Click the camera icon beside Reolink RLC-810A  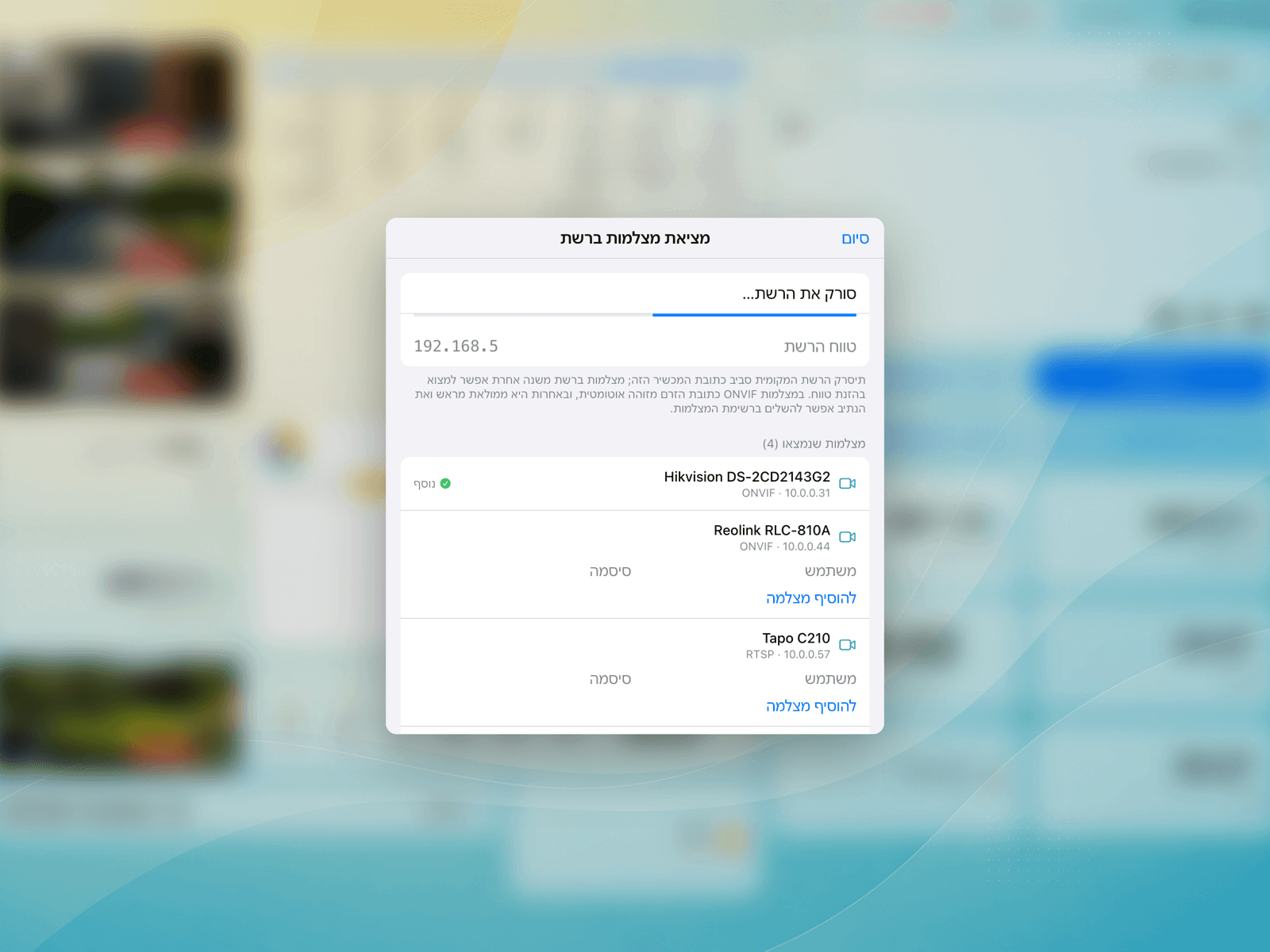pos(847,537)
